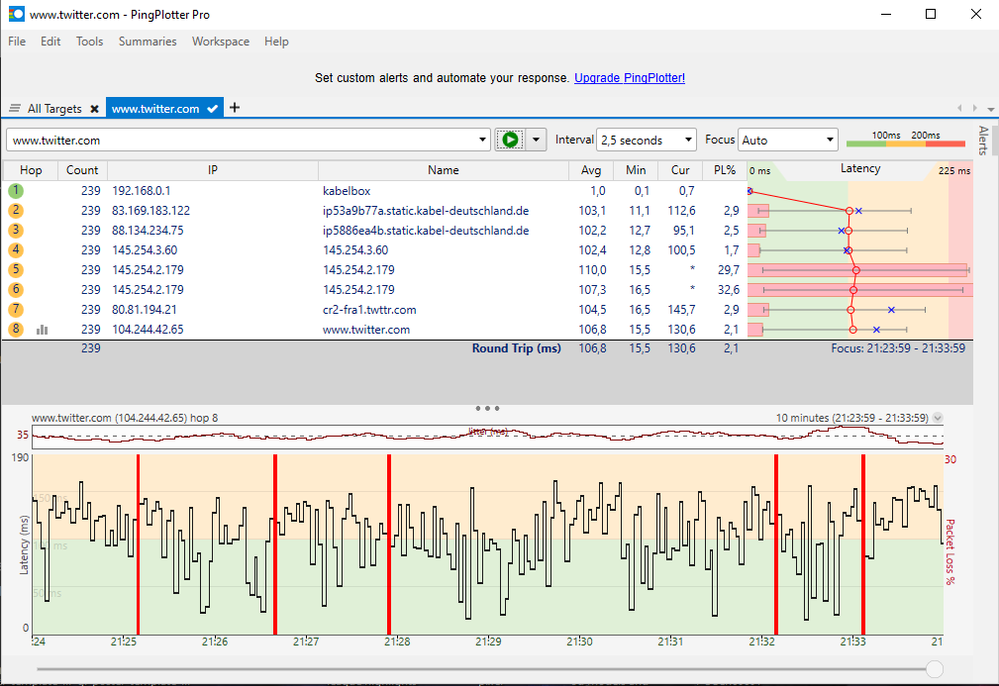Click the checkmark on www.twitter.com tab

pos(212,109)
